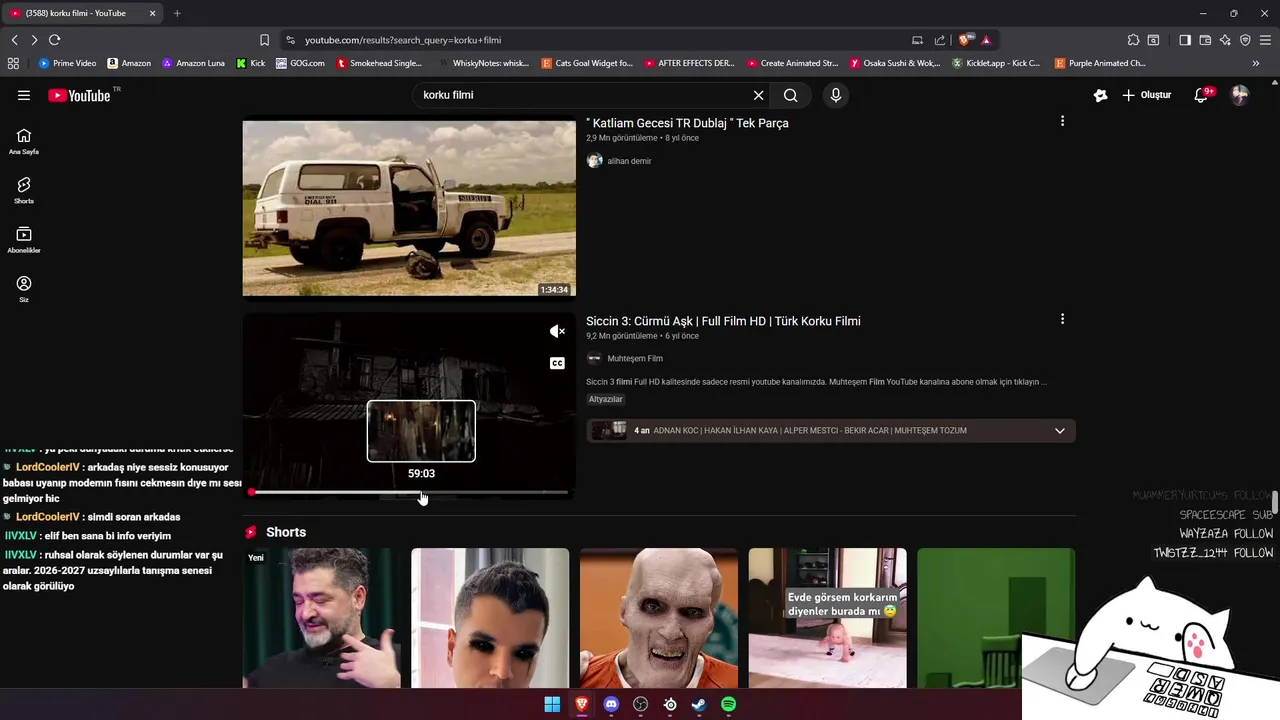Open Brave Shields lion icon
This screenshot has height=720, width=1280.
click(964, 40)
